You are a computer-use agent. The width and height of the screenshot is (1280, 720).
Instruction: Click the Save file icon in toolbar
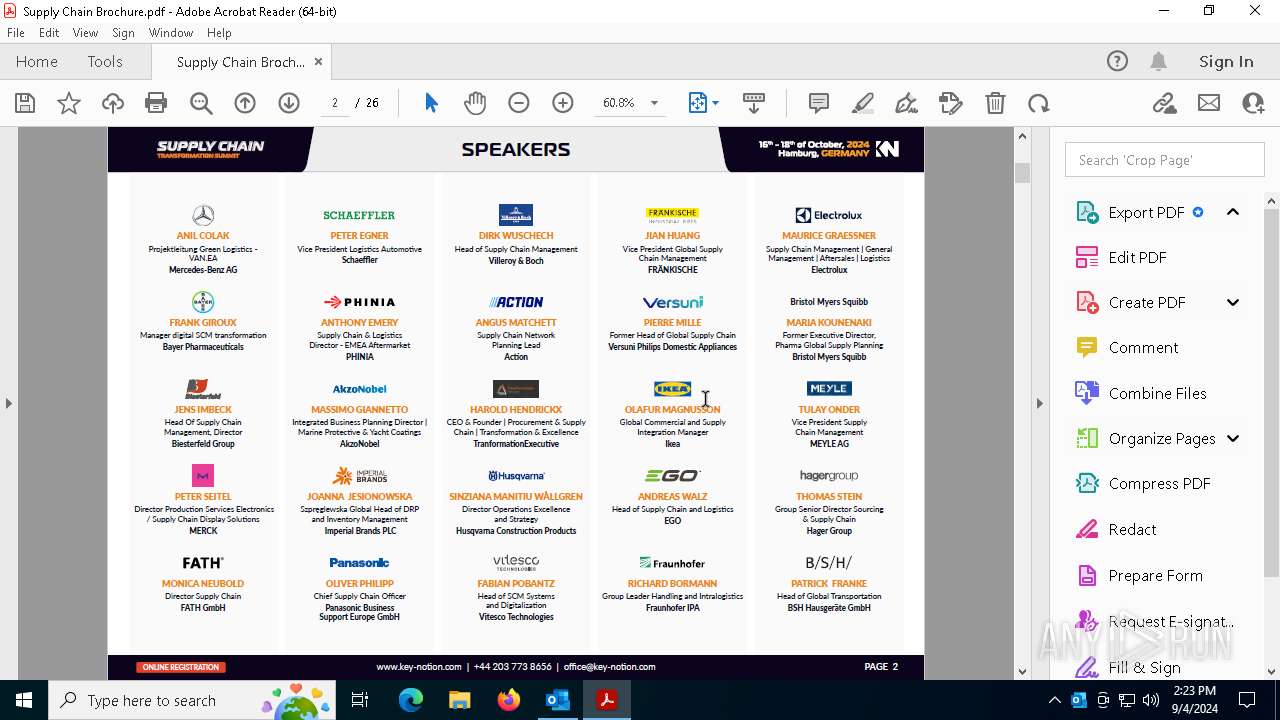point(25,103)
